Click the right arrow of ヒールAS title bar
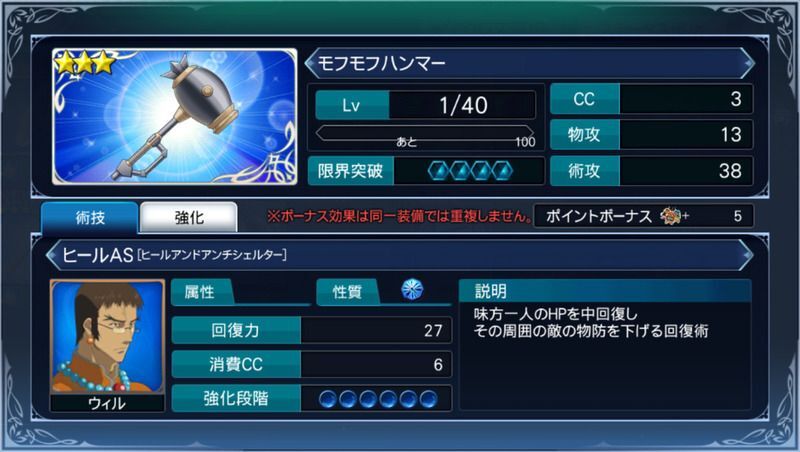800x452 pixels. coord(747,255)
